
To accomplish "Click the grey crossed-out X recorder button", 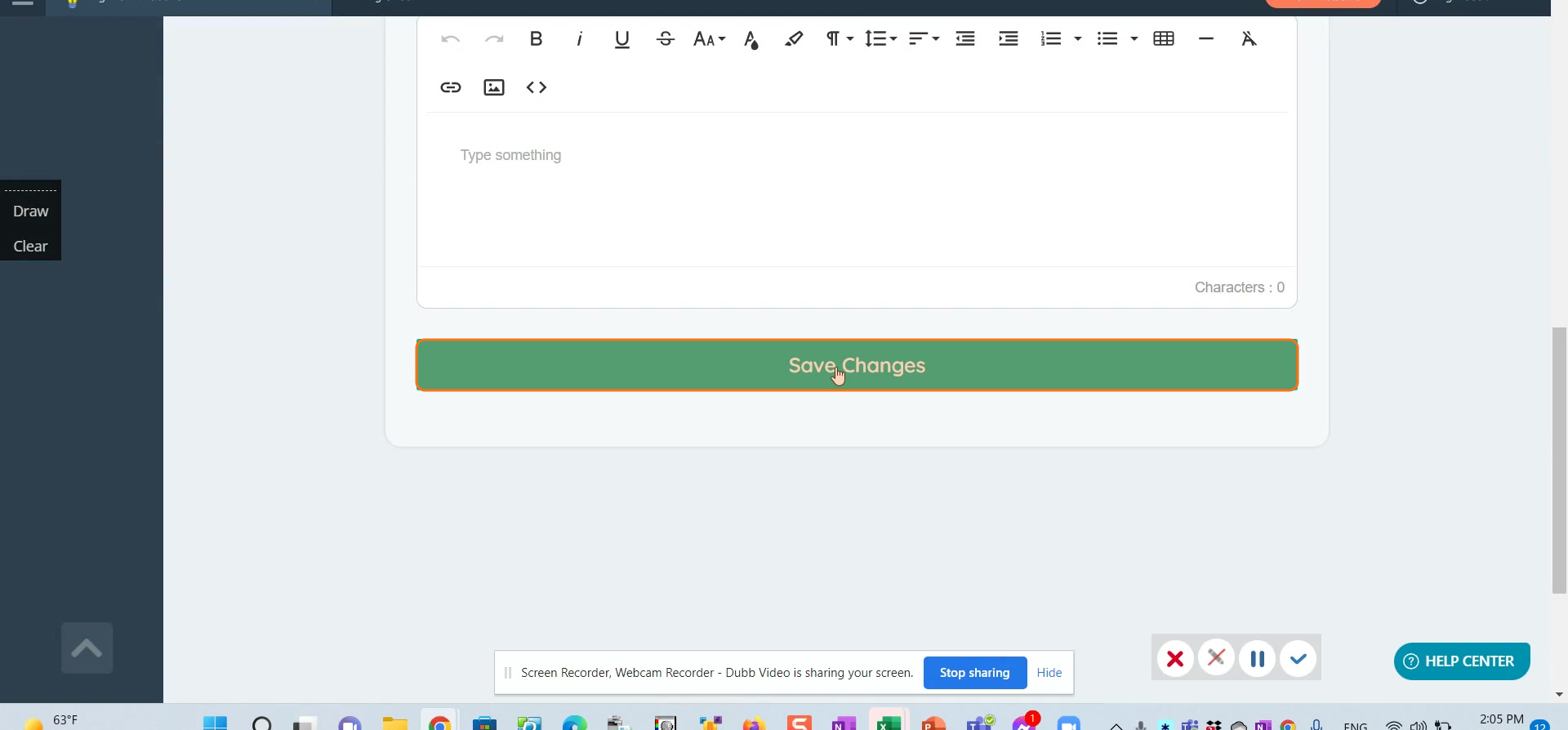I will [1216, 657].
